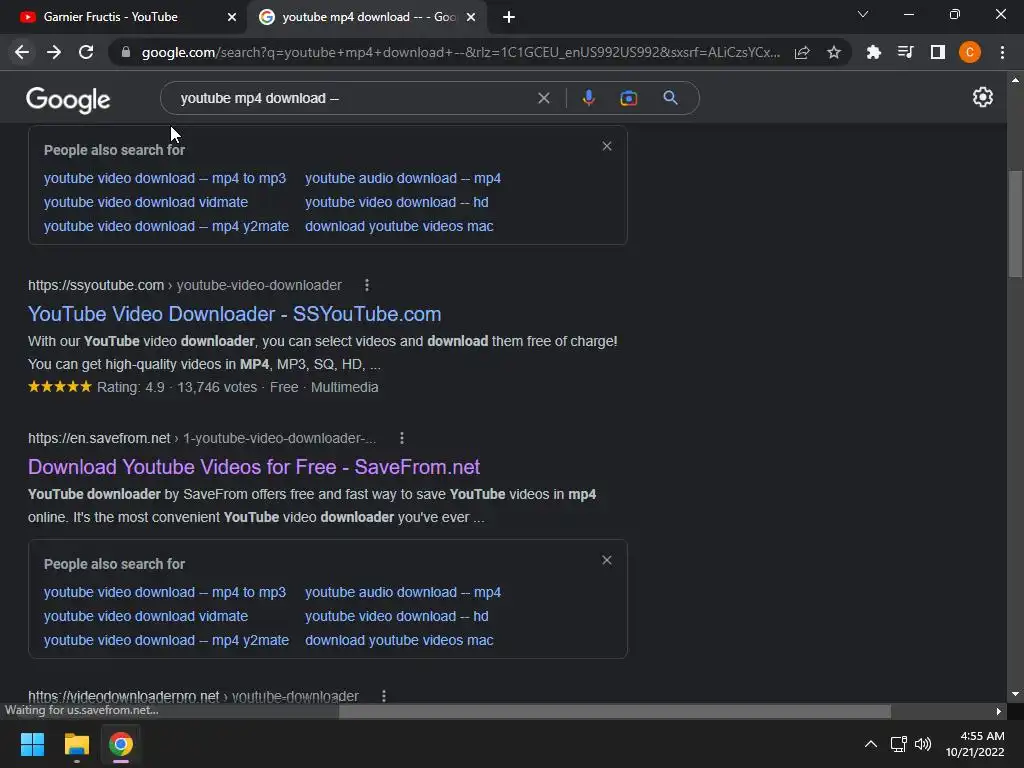Open the Chrome three-dot menu
Screen dimensions: 1024x768
click(1002, 52)
